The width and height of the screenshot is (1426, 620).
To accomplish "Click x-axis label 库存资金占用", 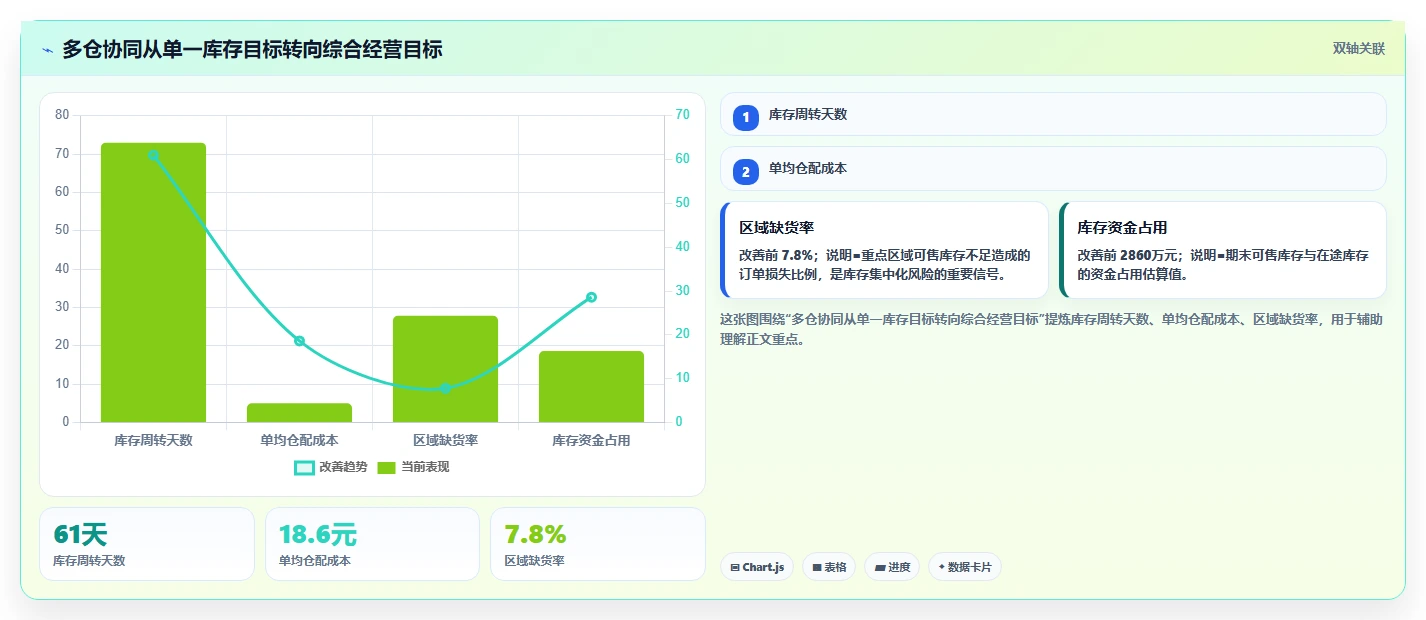I will [x=591, y=440].
